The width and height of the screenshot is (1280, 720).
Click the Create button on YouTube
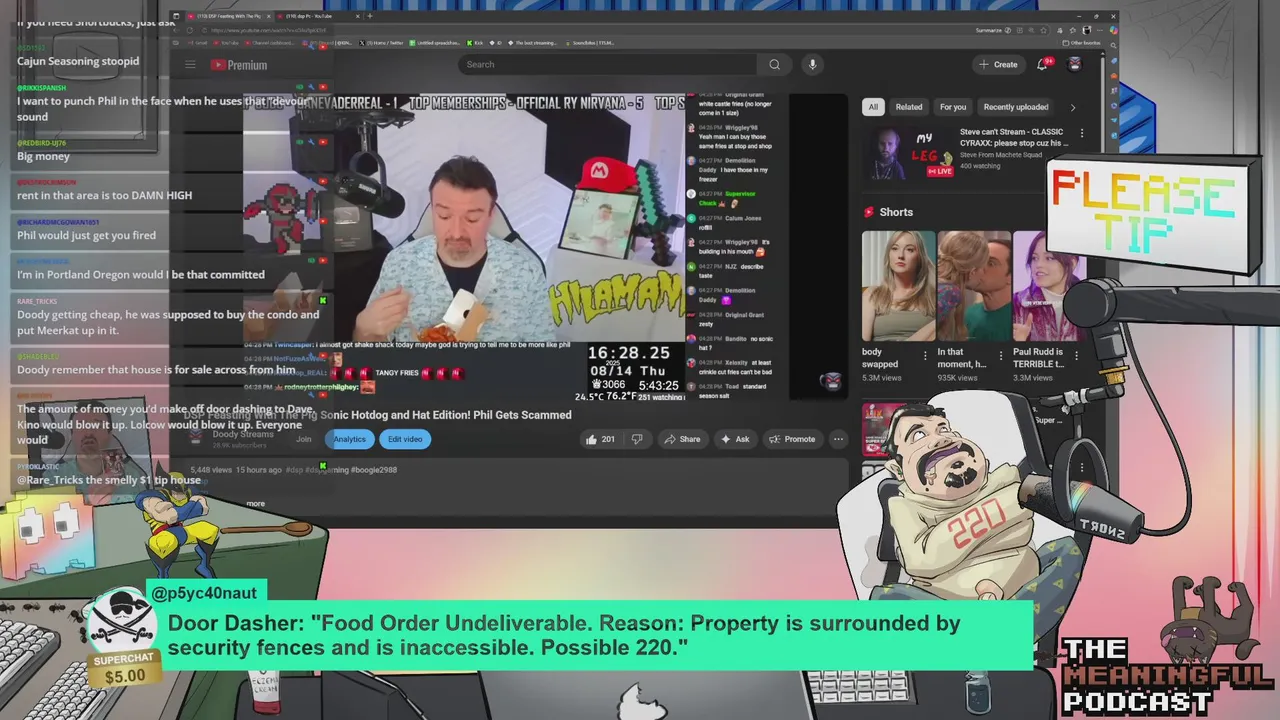[x=998, y=64]
